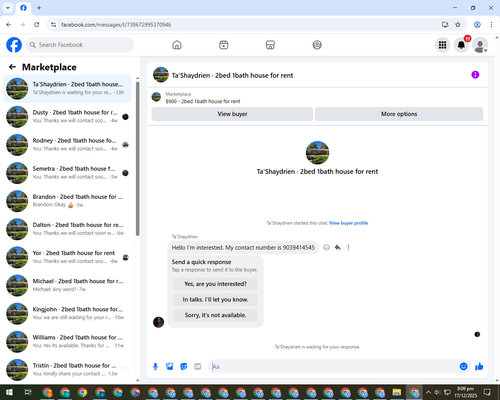
Task: Click the conversation list scrollbar
Action: [x=137, y=158]
